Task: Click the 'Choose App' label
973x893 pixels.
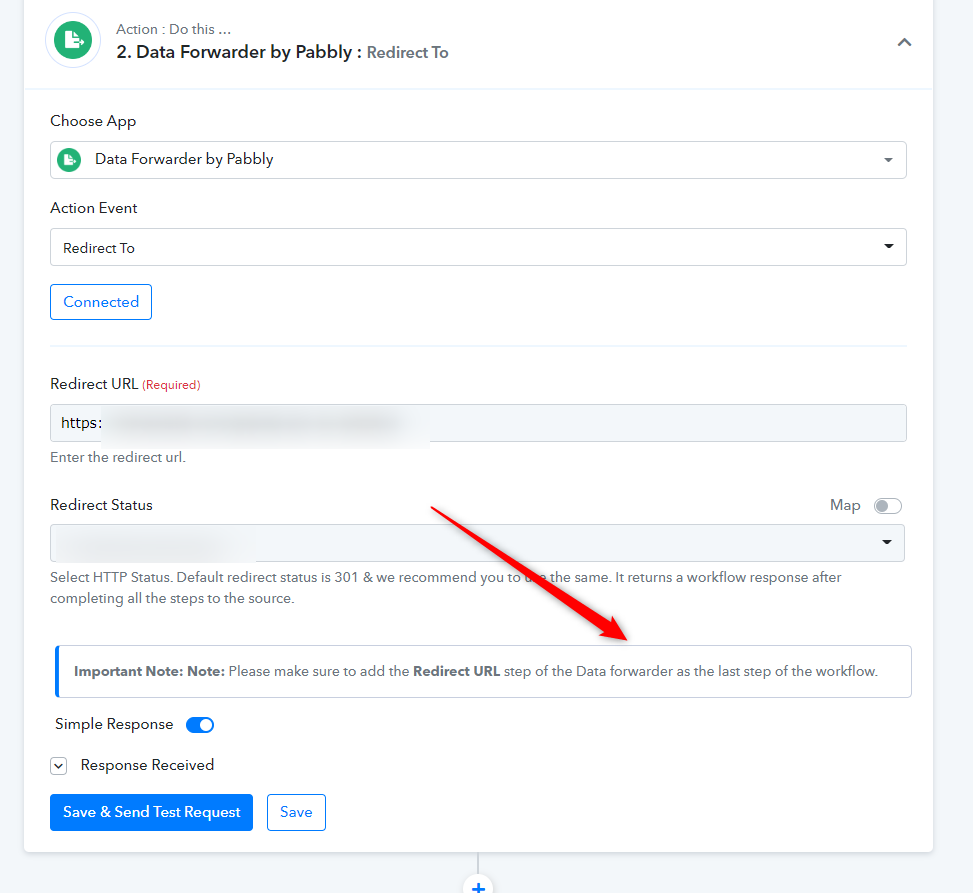Action: [x=93, y=121]
